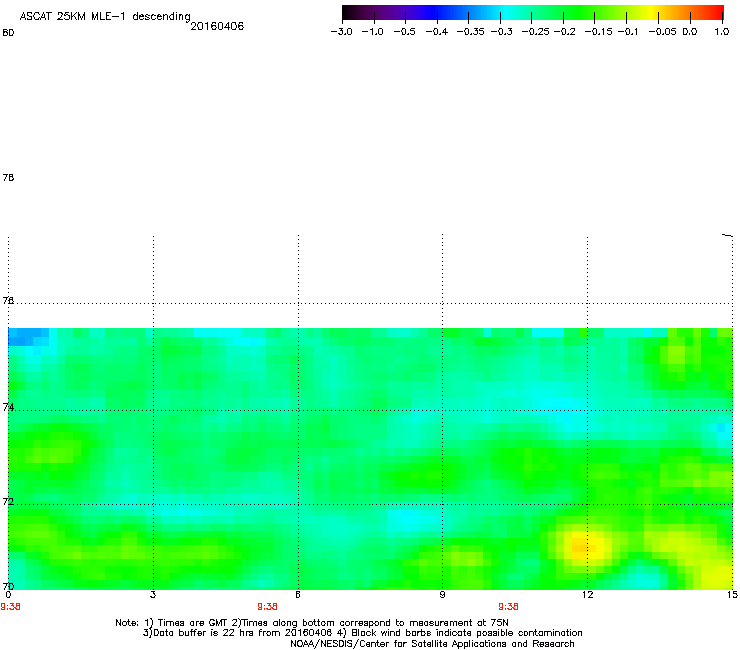Click the -0.5 color bar label
Image resolution: width=740 pixels, height=650 pixels.
pos(404,32)
